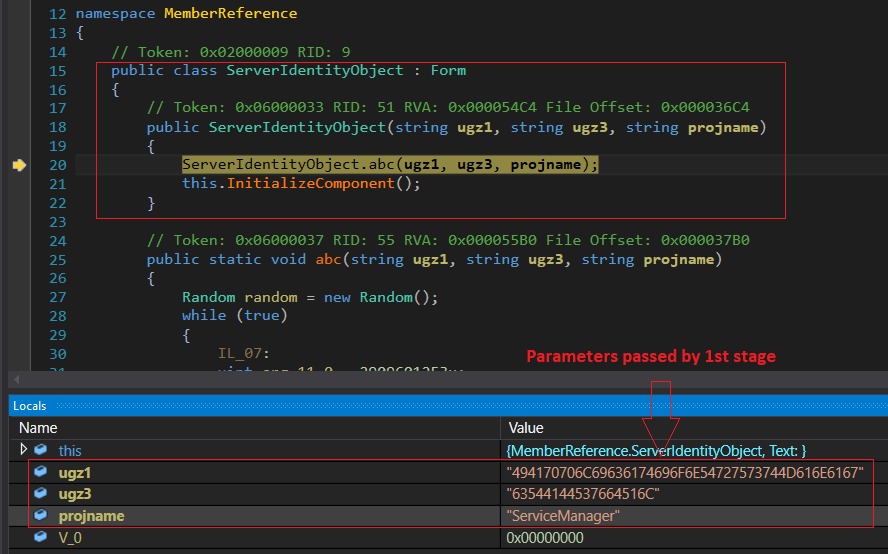
Task: Click the value "ServiceManager"
Action: (x=563, y=516)
